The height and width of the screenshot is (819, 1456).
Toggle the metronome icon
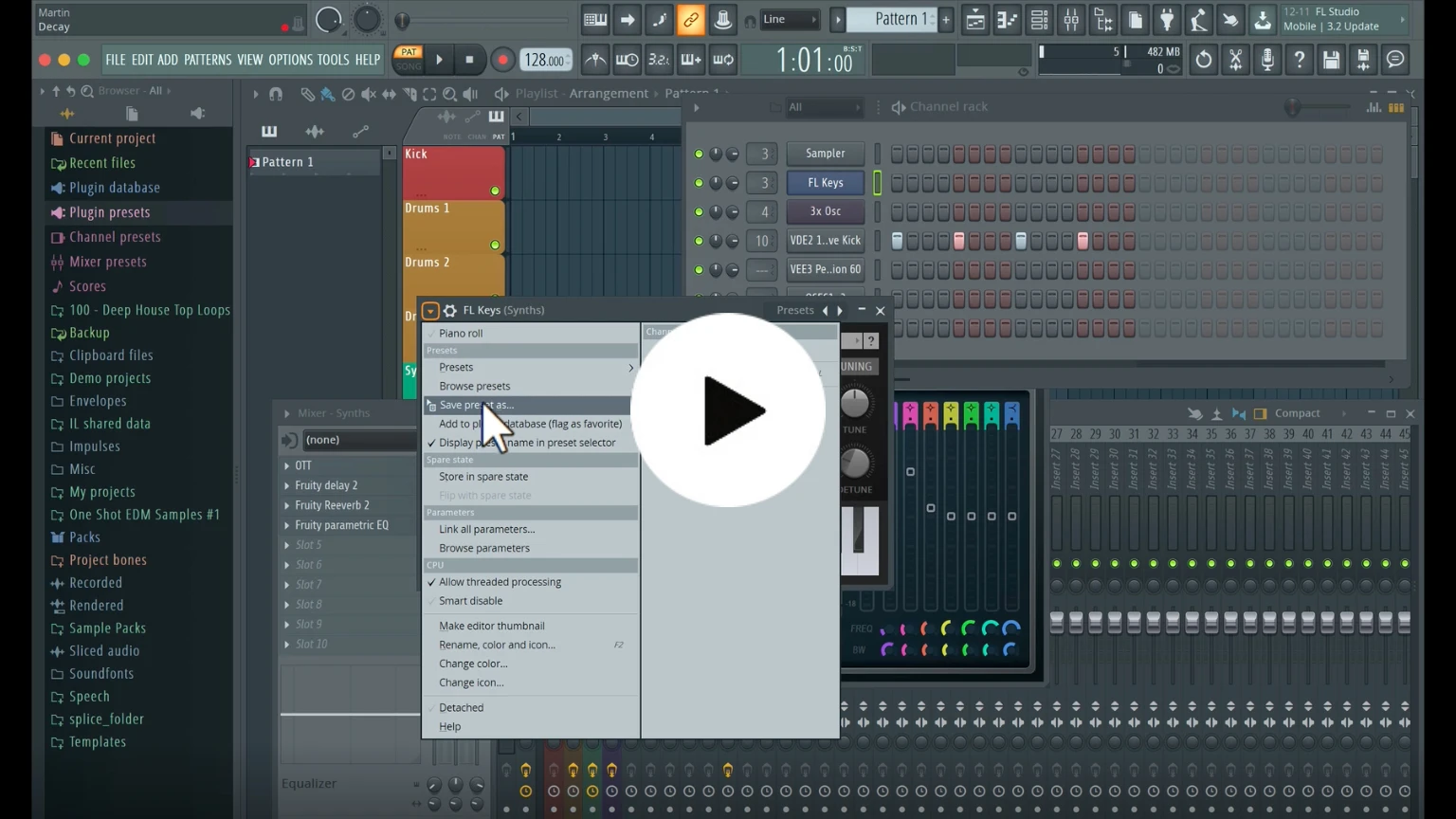coord(595,60)
